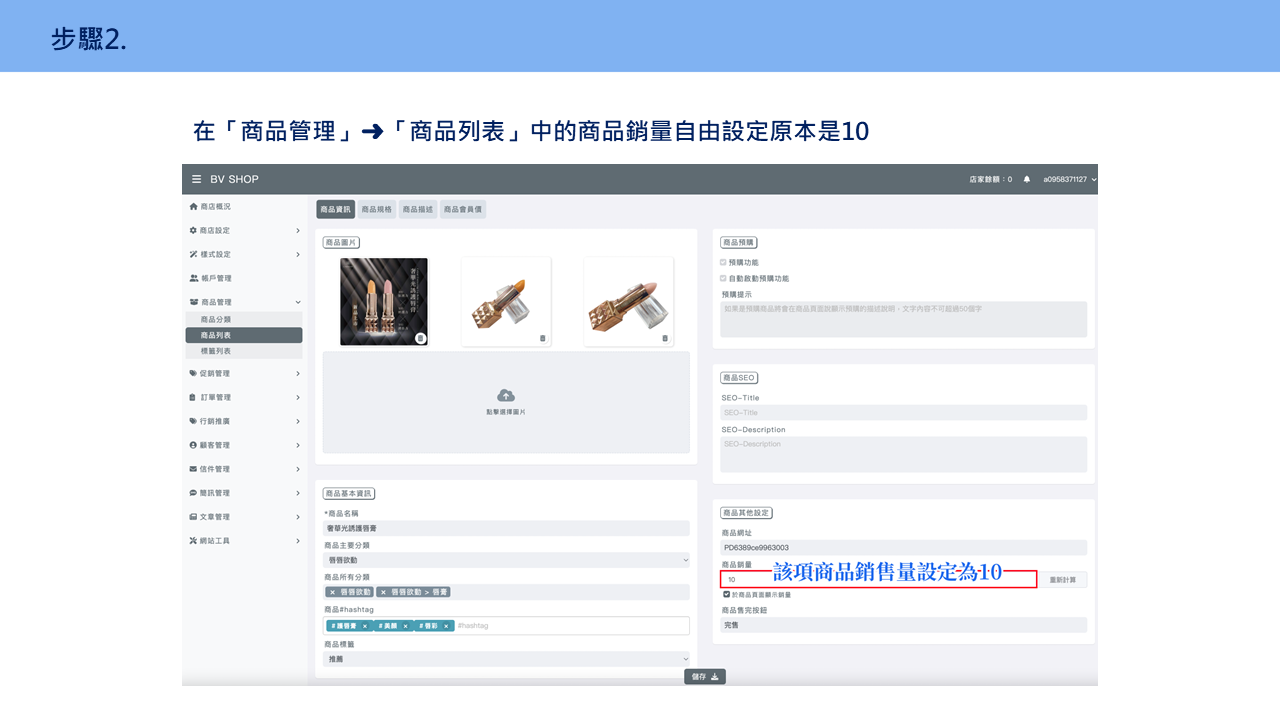Switch to the 商品規格 tab
1280x720 pixels.
pos(377,209)
